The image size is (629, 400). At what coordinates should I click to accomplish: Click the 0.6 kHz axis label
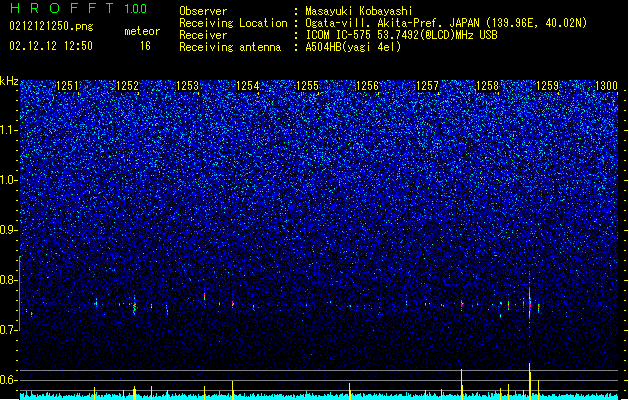(x=9, y=380)
